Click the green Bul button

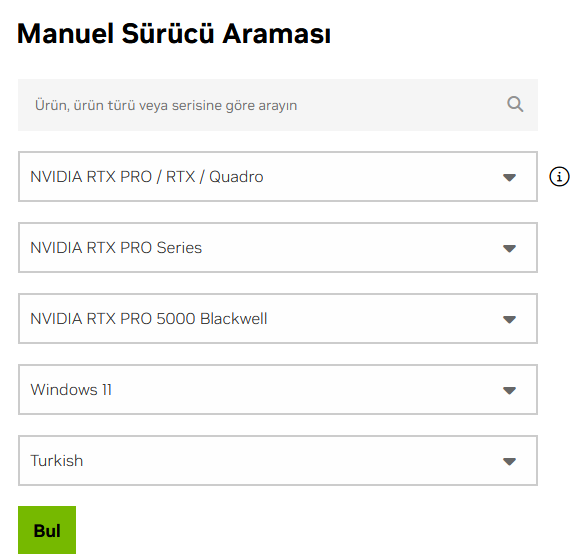click(x=47, y=530)
